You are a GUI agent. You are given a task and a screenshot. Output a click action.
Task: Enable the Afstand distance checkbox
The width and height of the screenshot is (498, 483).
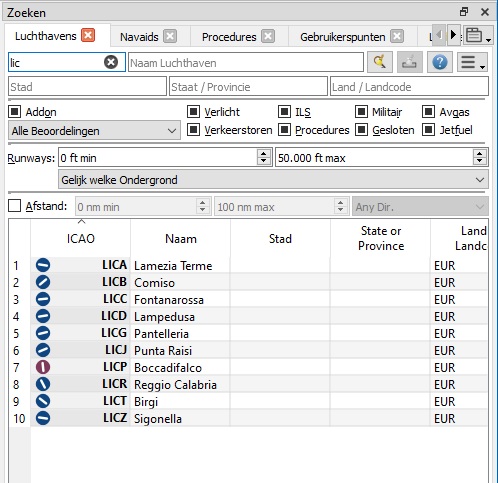click(15, 206)
